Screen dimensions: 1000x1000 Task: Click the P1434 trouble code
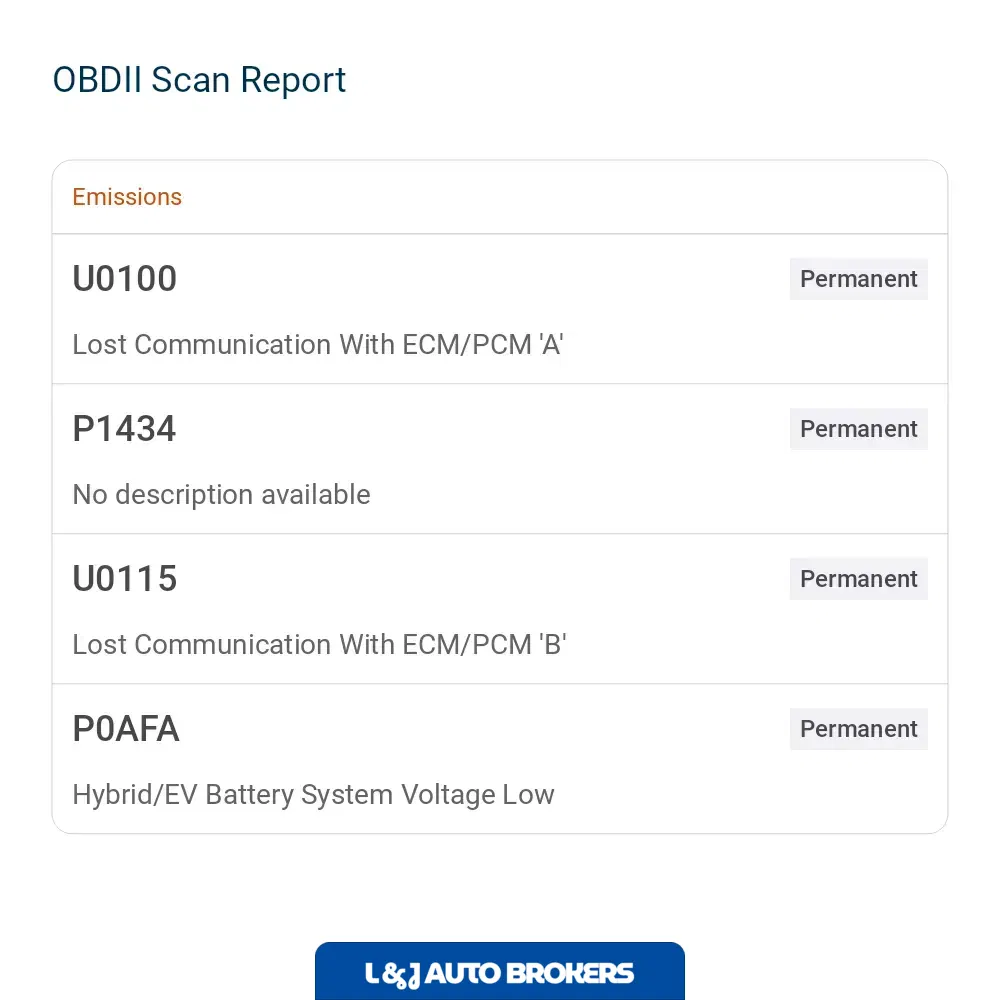point(124,429)
